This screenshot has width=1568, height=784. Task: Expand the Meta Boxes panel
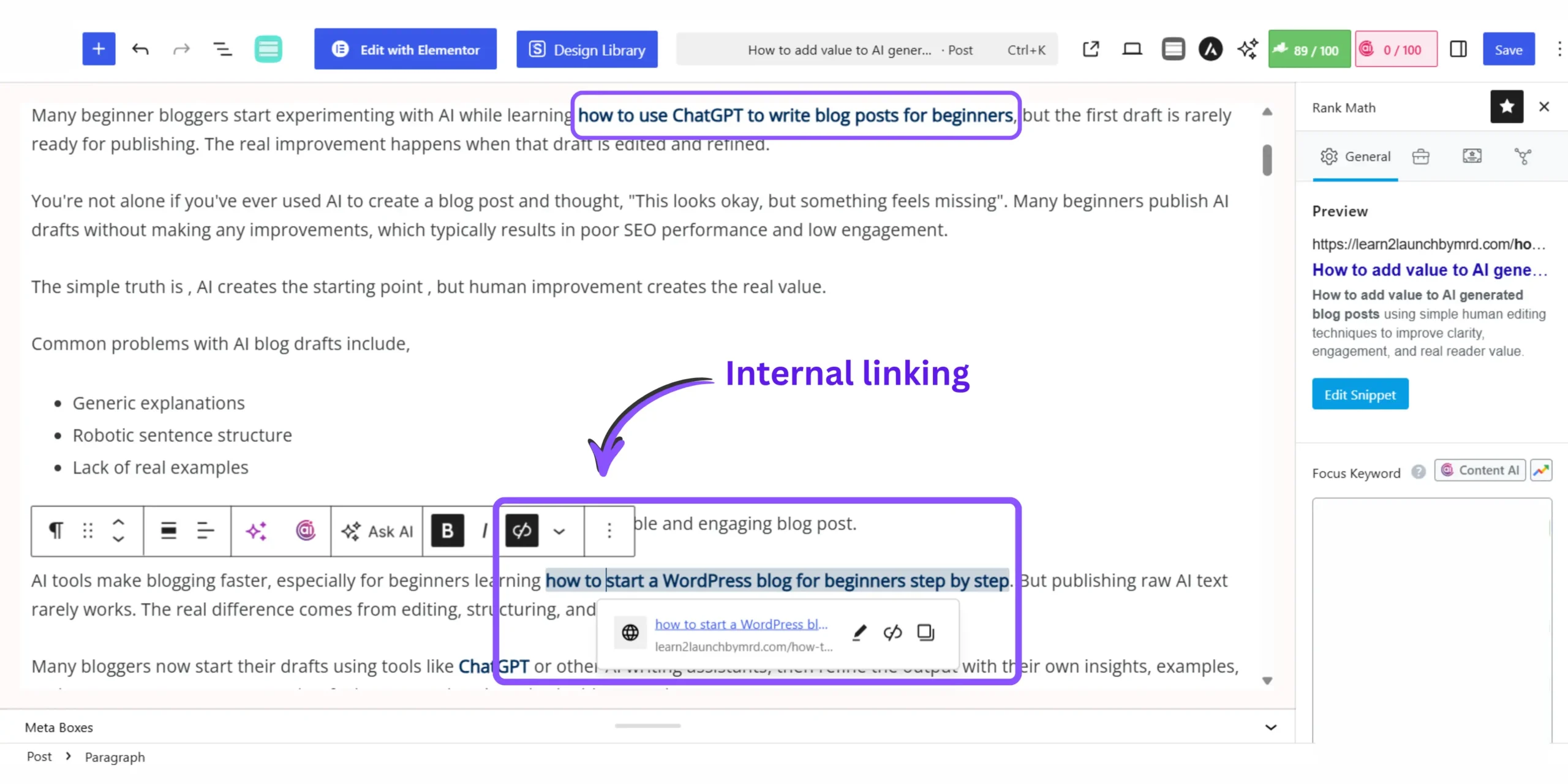[x=1271, y=728]
